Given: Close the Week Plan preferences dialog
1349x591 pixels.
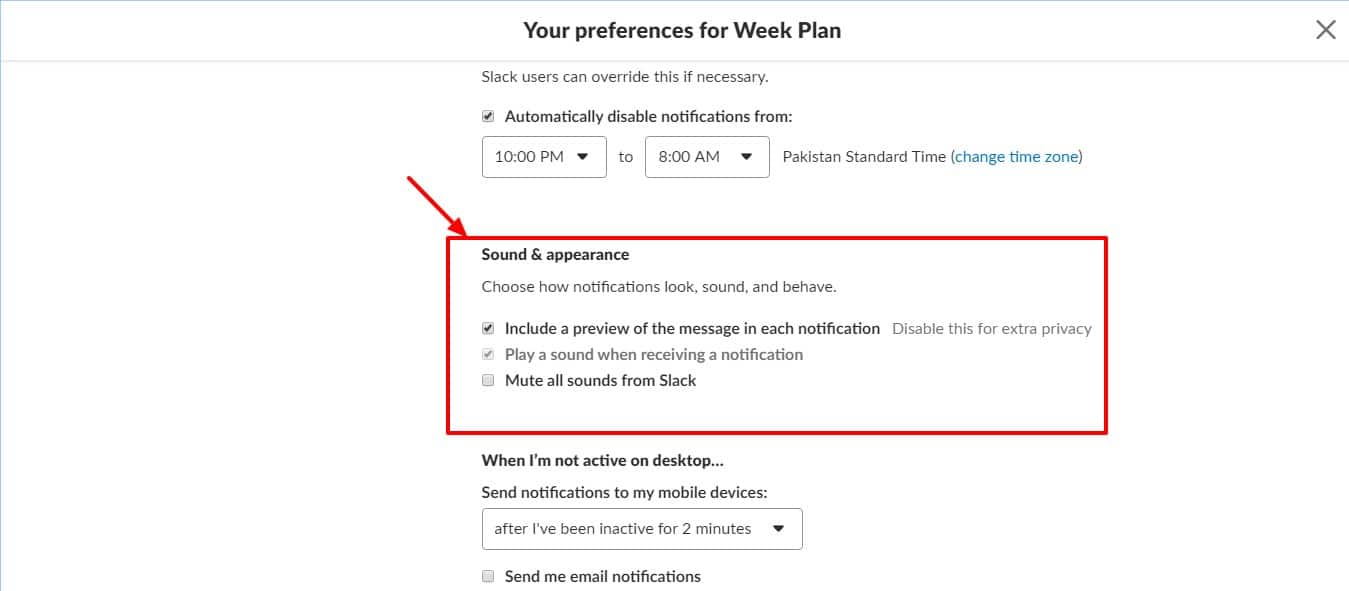Looking at the screenshot, I should pos(1325,30).
